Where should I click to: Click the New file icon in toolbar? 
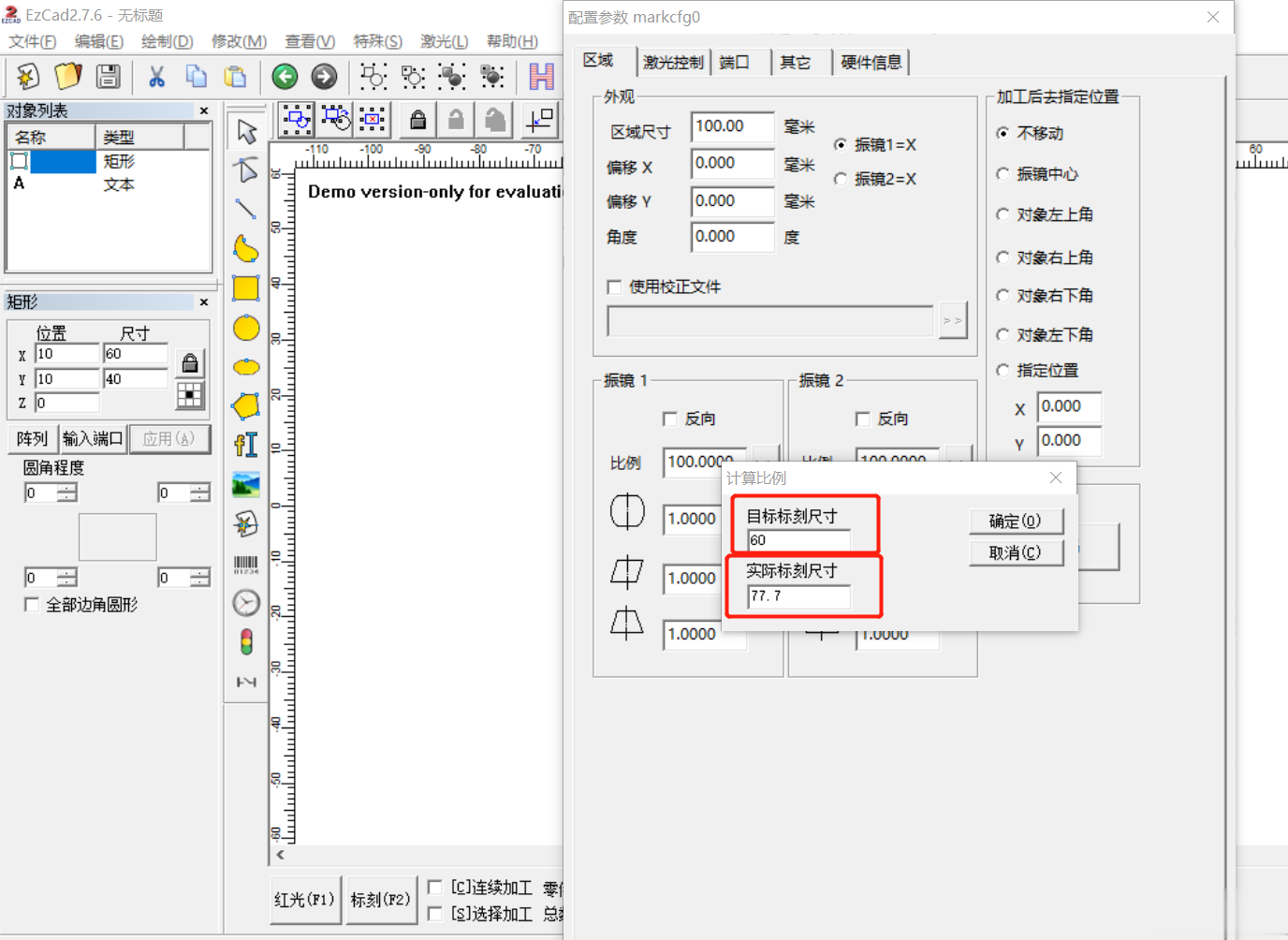tap(27, 76)
